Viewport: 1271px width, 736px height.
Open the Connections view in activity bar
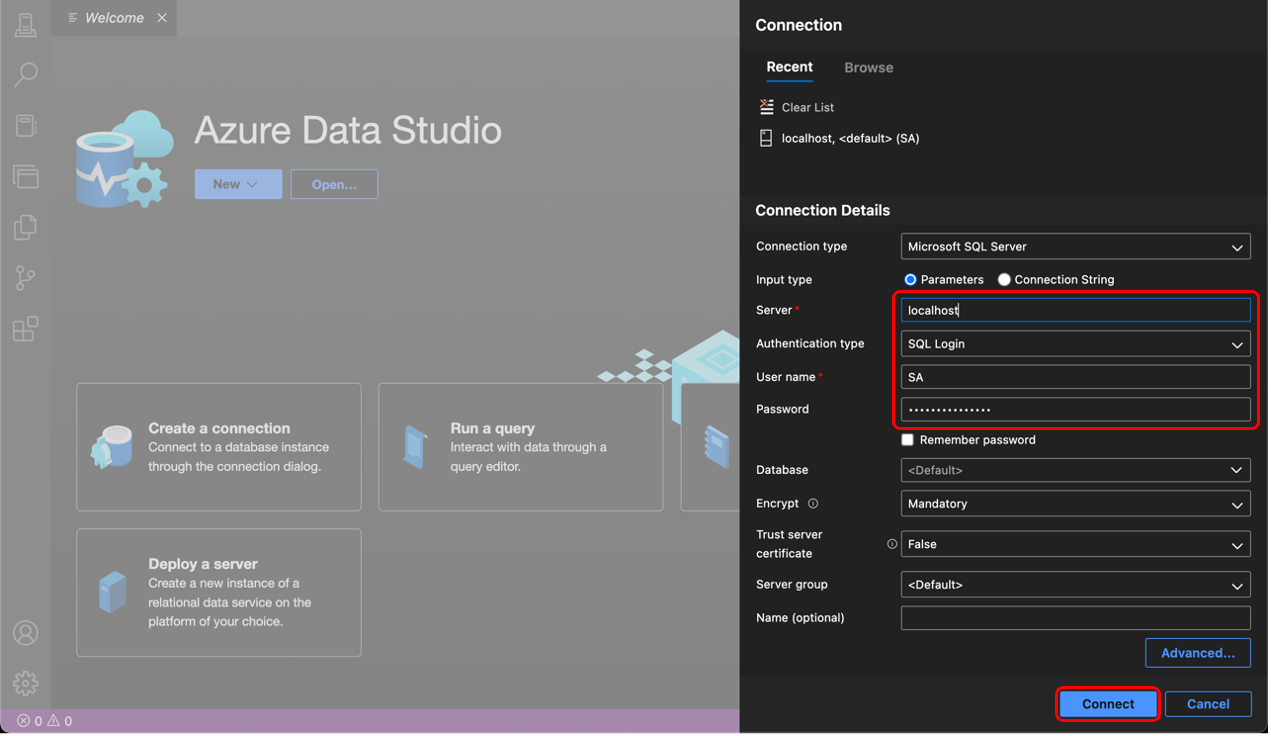(x=26, y=25)
